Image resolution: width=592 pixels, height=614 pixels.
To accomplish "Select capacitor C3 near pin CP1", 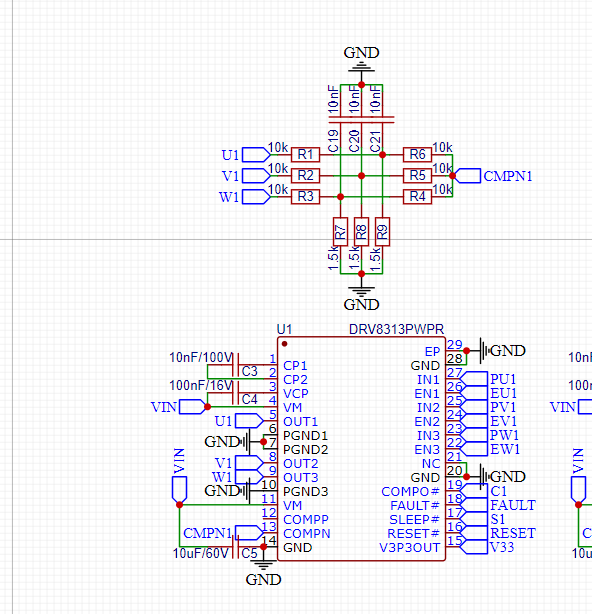I will click(x=236, y=365).
